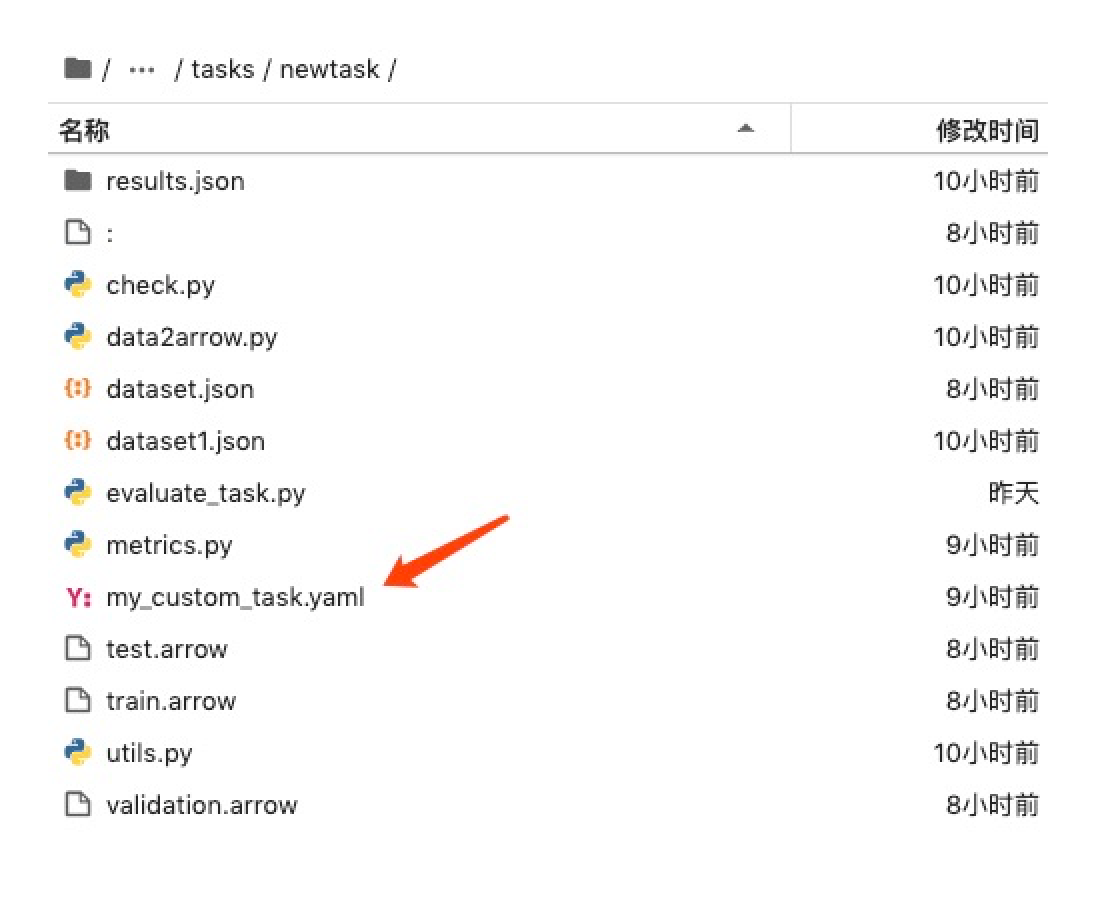The image size is (1096, 902).
Task: Click the root folder icon in breadcrumb
Action: click(77, 69)
